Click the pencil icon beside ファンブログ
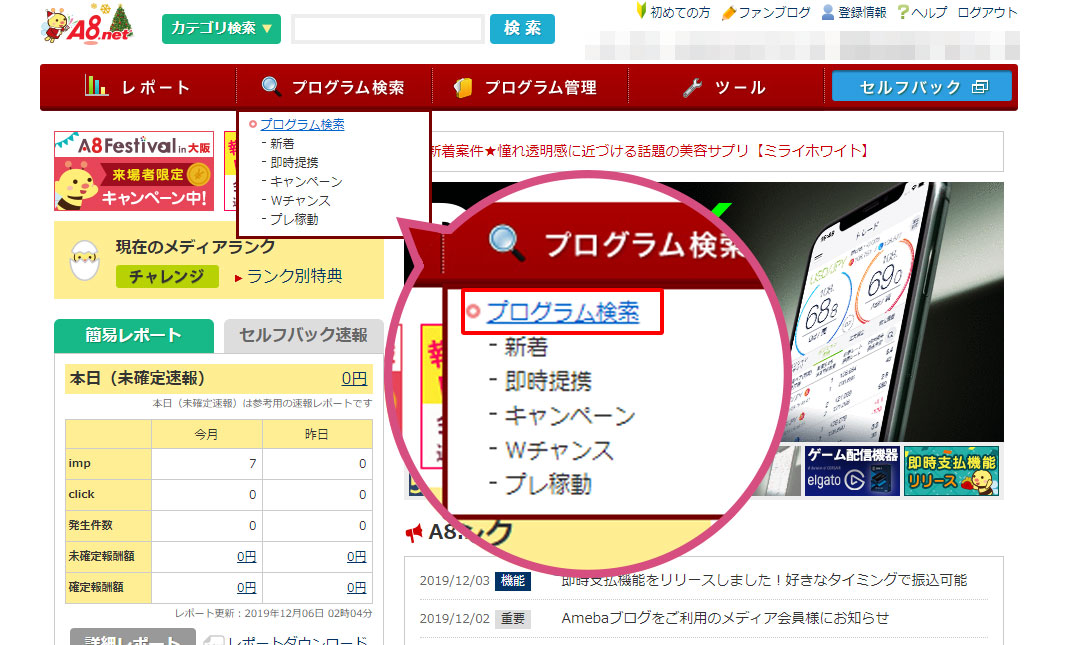 pyautogui.click(x=729, y=12)
